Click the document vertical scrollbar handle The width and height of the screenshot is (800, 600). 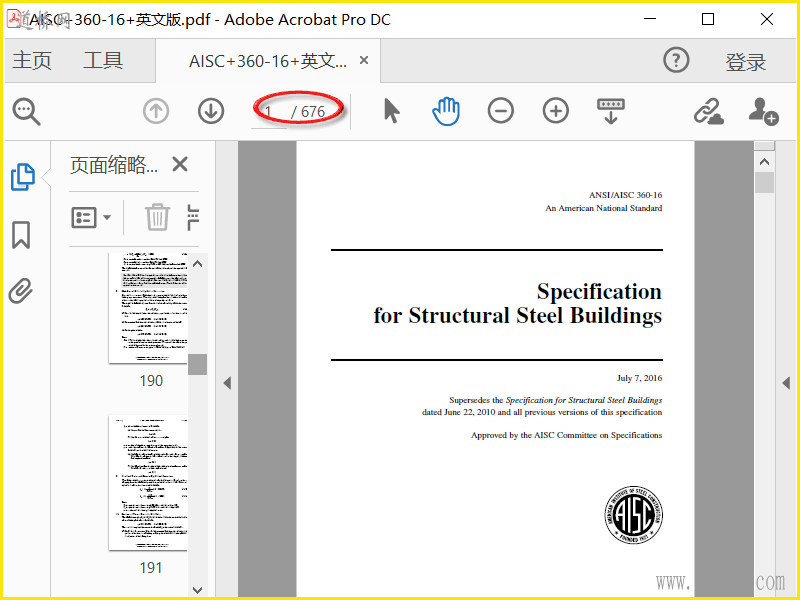pyautogui.click(x=764, y=182)
